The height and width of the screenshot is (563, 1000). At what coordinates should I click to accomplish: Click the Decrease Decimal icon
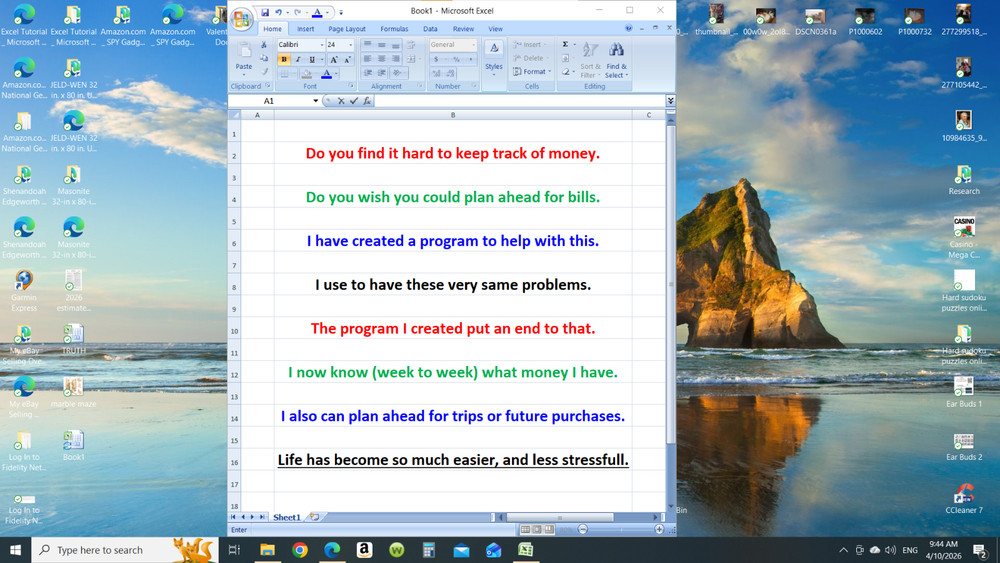click(451, 73)
